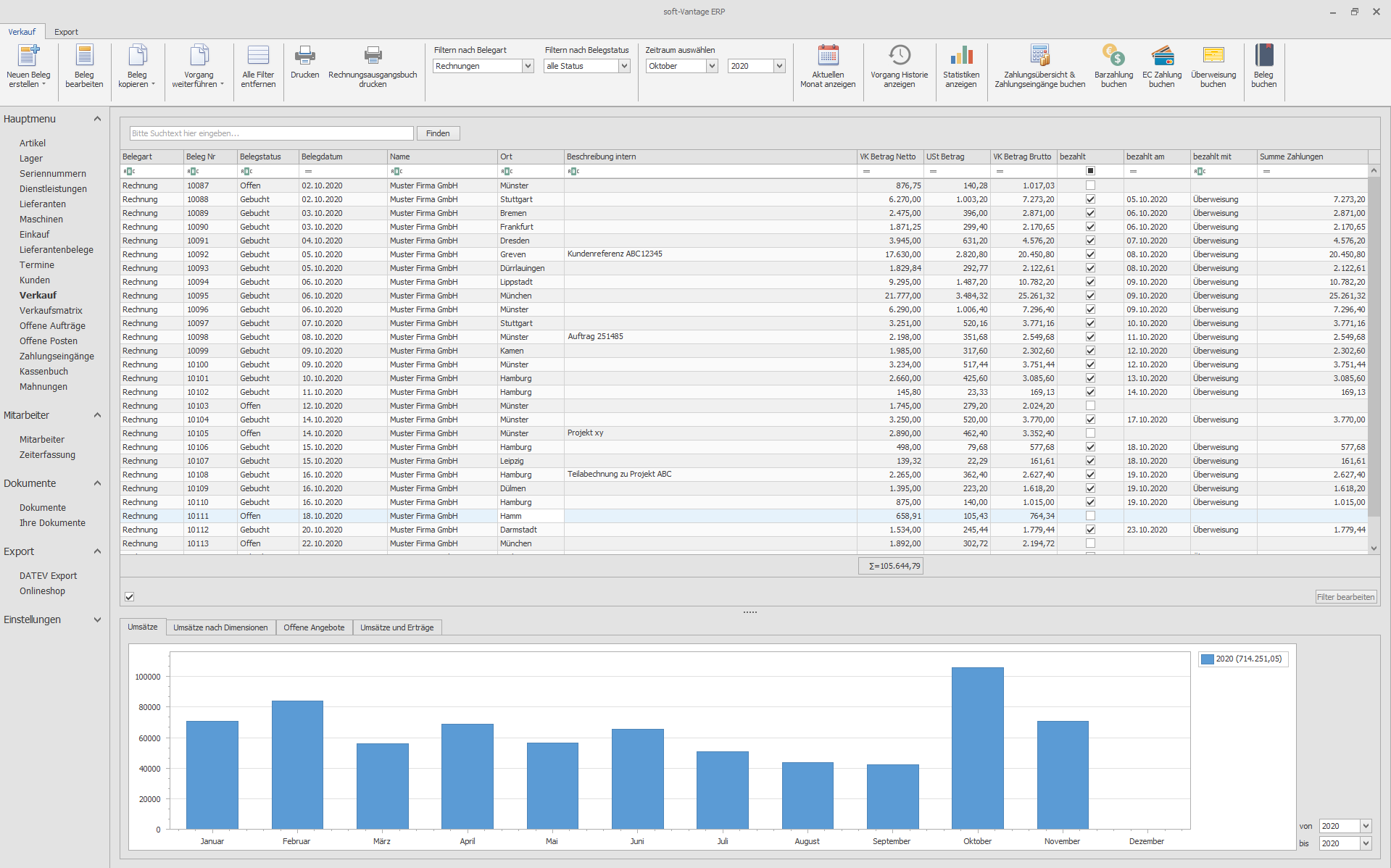Open Statistiken anzeigen chart icon
The height and width of the screenshot is (868, 1391).
[961, 56]
